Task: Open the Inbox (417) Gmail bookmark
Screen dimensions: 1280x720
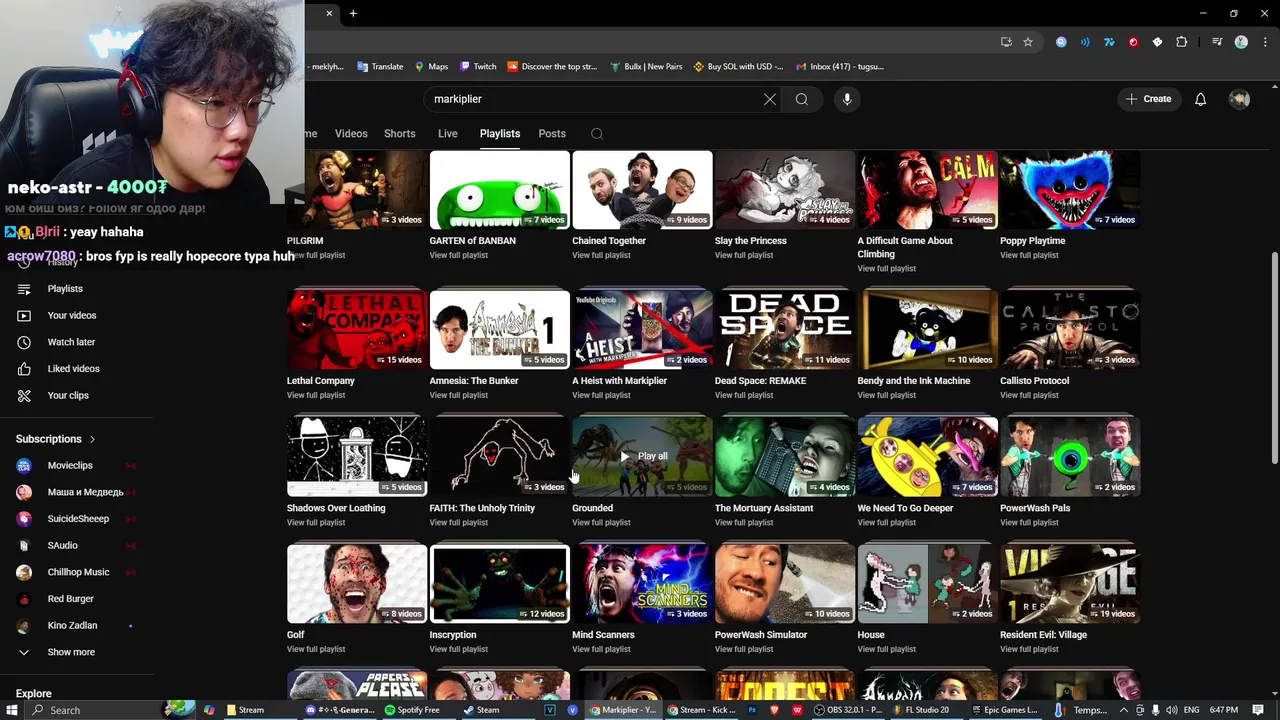Action: coord(840,67)
